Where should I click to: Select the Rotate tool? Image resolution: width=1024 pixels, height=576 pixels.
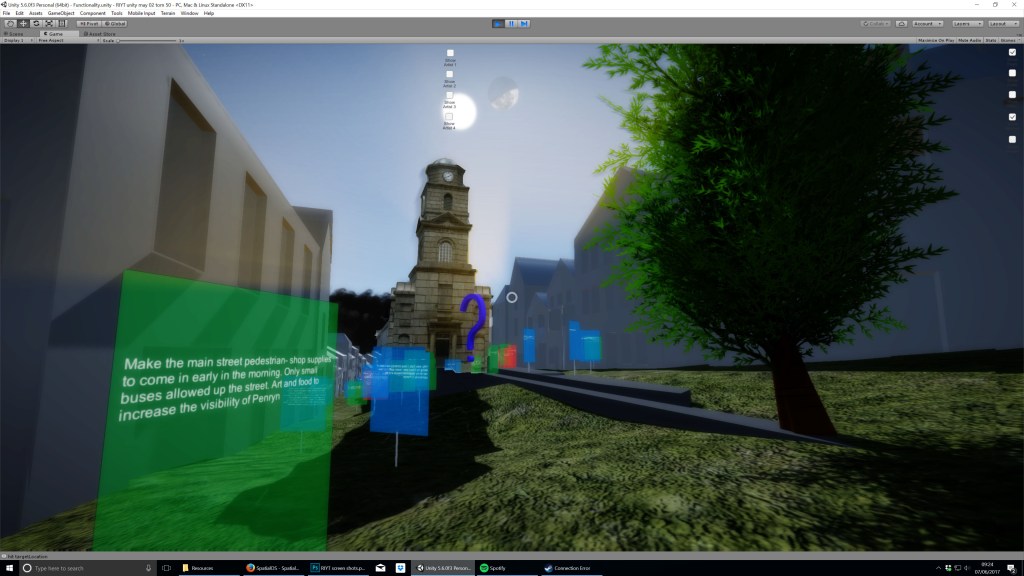(x=36, y=22)
